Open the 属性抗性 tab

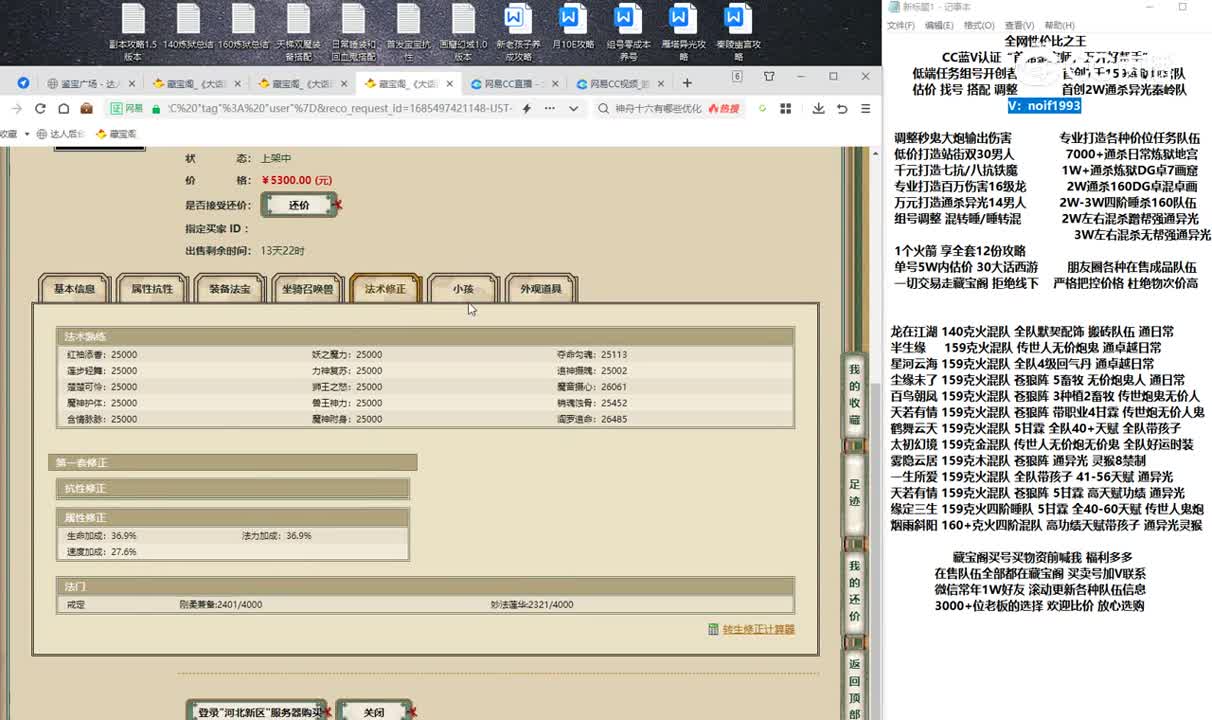click(x=152, y=289)
